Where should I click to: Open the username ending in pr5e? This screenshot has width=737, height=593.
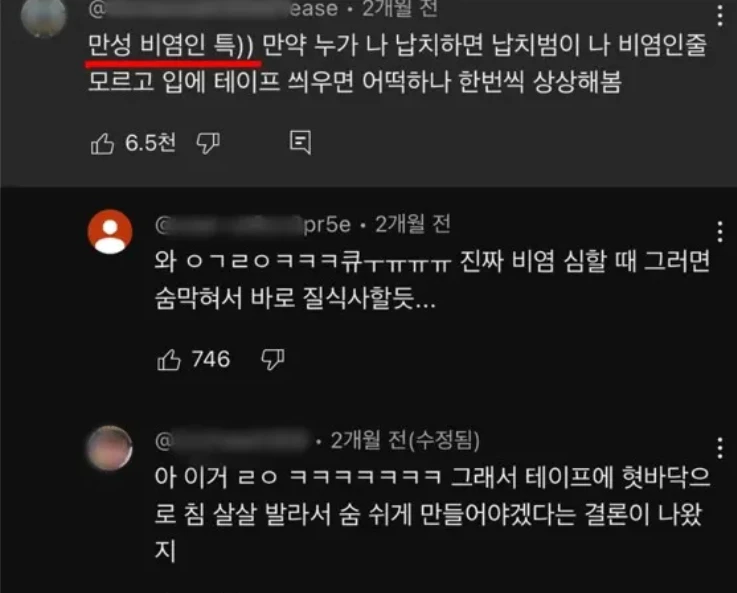[253, 225]
